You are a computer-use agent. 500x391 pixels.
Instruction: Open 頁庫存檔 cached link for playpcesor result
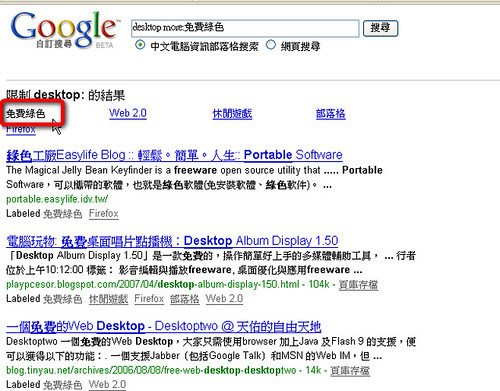tap(358, 285)
